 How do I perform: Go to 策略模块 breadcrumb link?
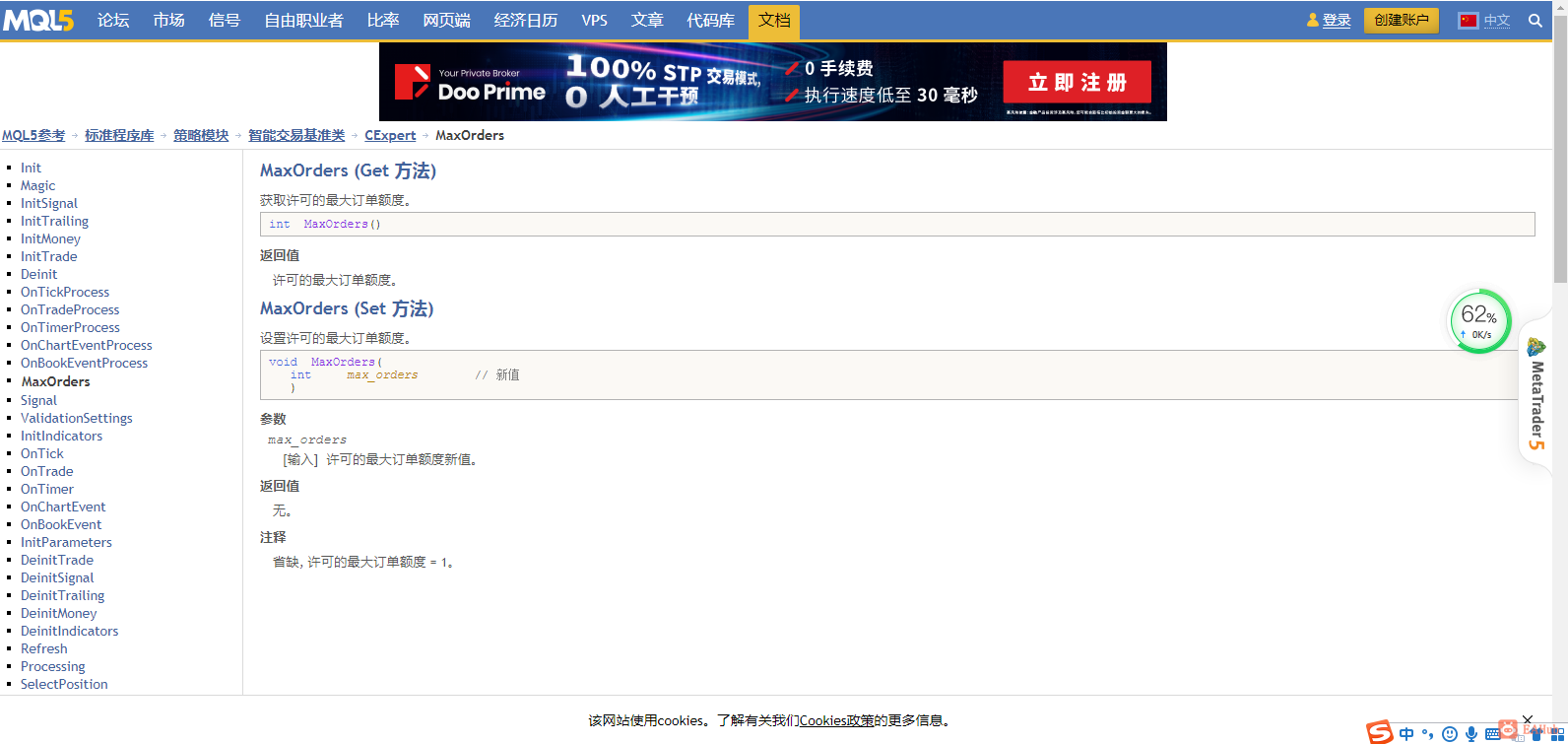201,136
